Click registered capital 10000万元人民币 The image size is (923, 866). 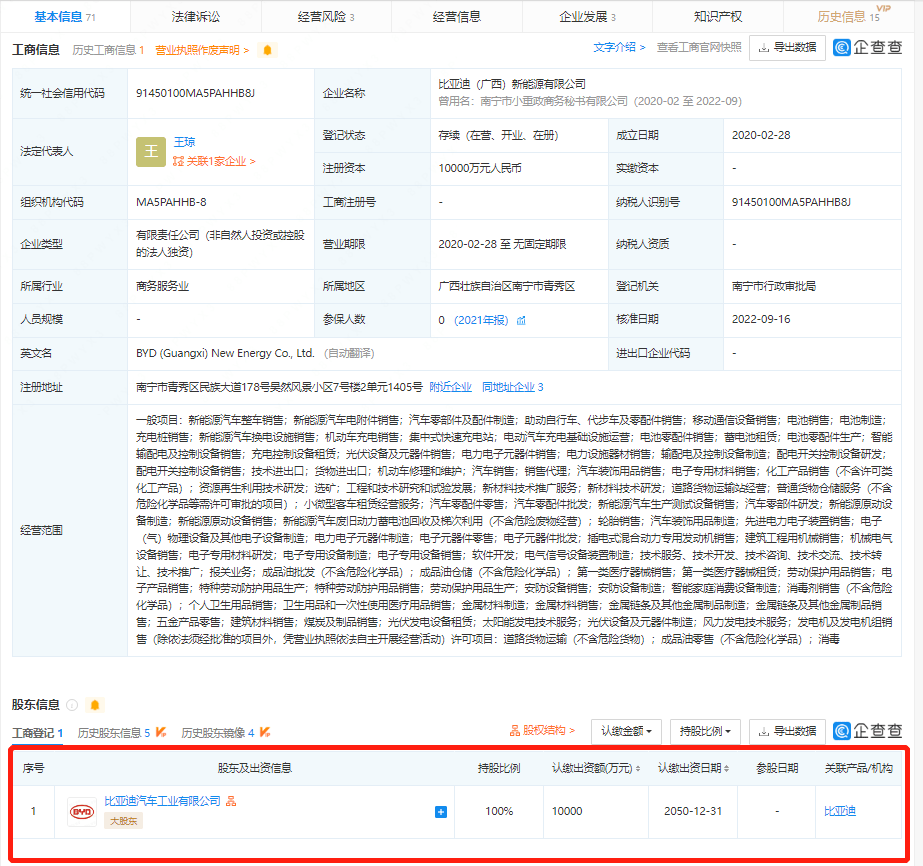pyautogui.click(x=480, y=168)
